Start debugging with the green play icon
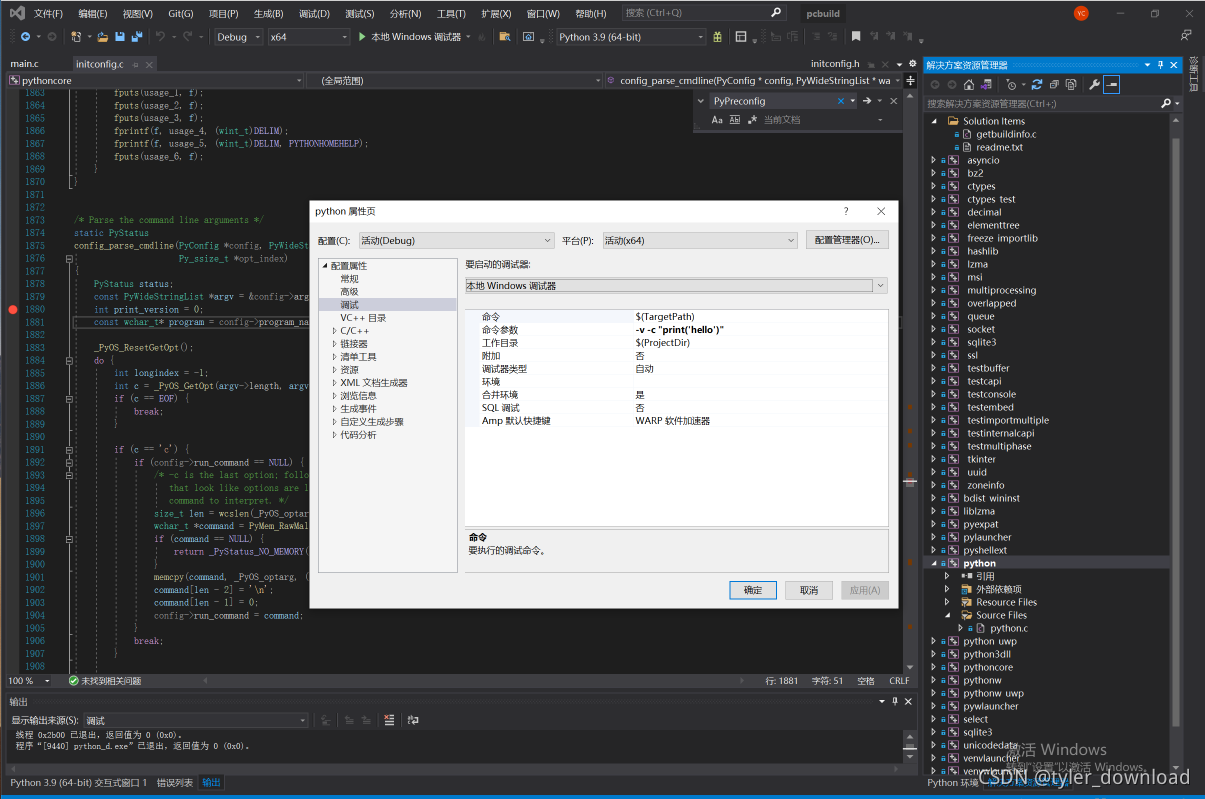 [362, 37]
